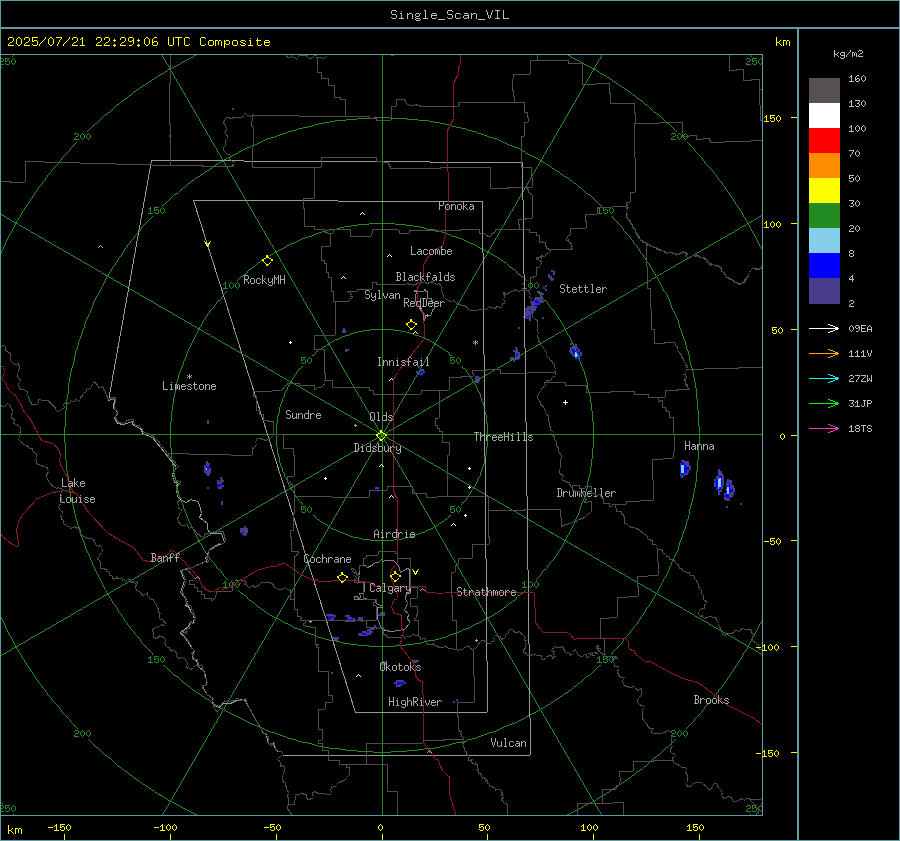Screen dimensions: 900x841
Task: Click the green 31JP arrow icon
Action: 824,404
